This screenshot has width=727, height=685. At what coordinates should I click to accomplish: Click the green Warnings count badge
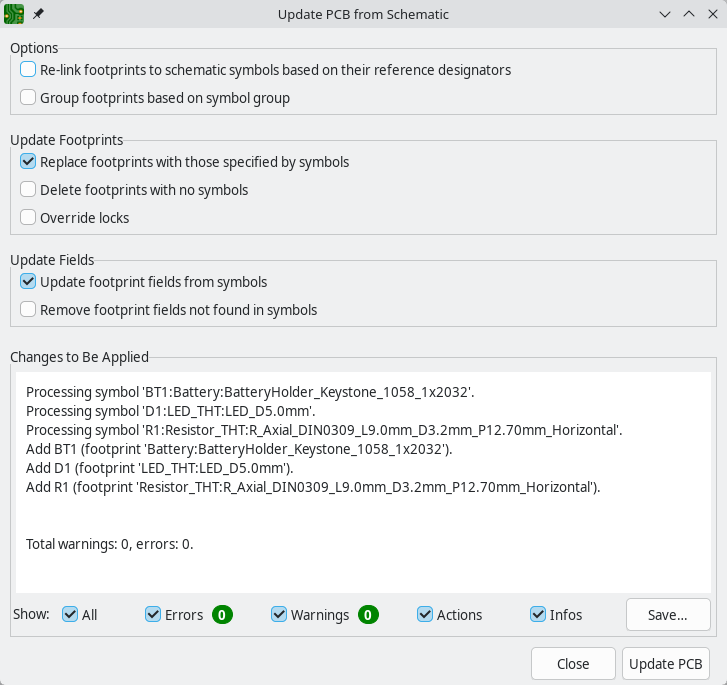[368, 615]
